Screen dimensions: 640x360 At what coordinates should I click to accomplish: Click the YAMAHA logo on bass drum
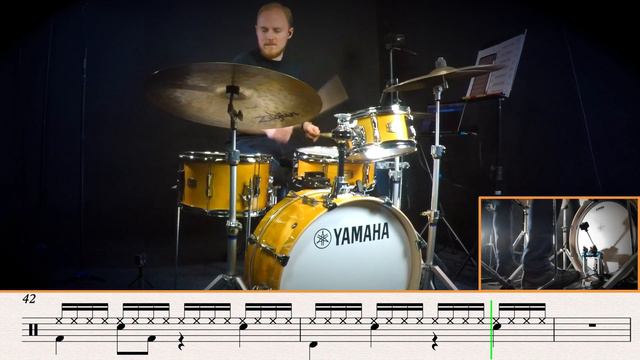(351, 236)
